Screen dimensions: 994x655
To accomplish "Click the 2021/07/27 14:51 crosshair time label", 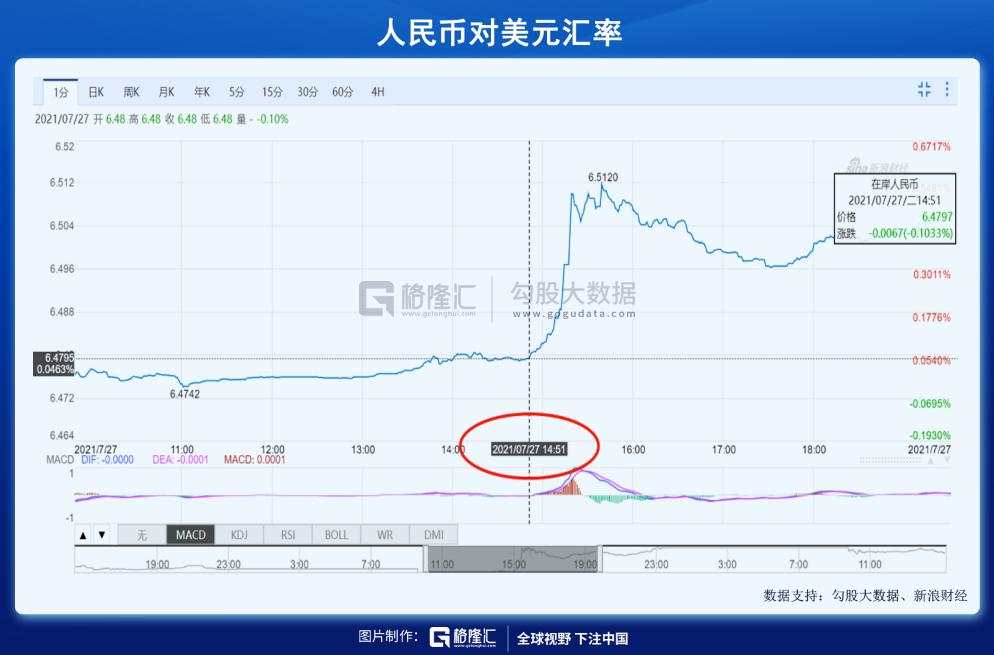I will (x=529, y=449).
